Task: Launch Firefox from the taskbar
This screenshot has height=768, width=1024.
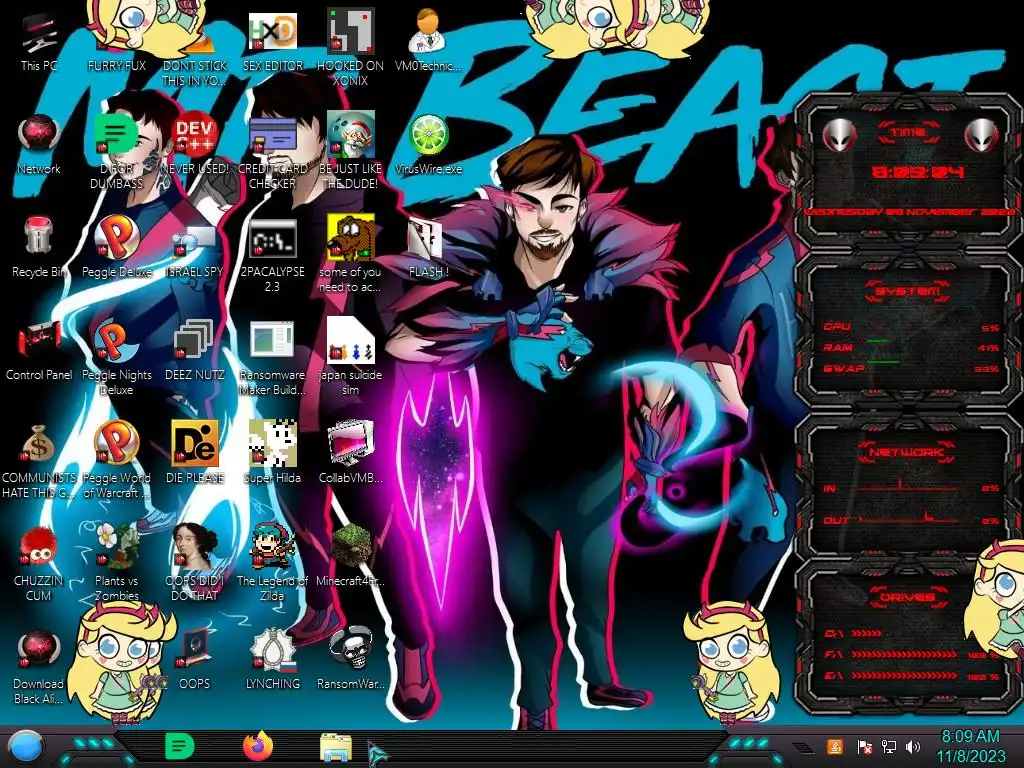Action: point(258,746)
